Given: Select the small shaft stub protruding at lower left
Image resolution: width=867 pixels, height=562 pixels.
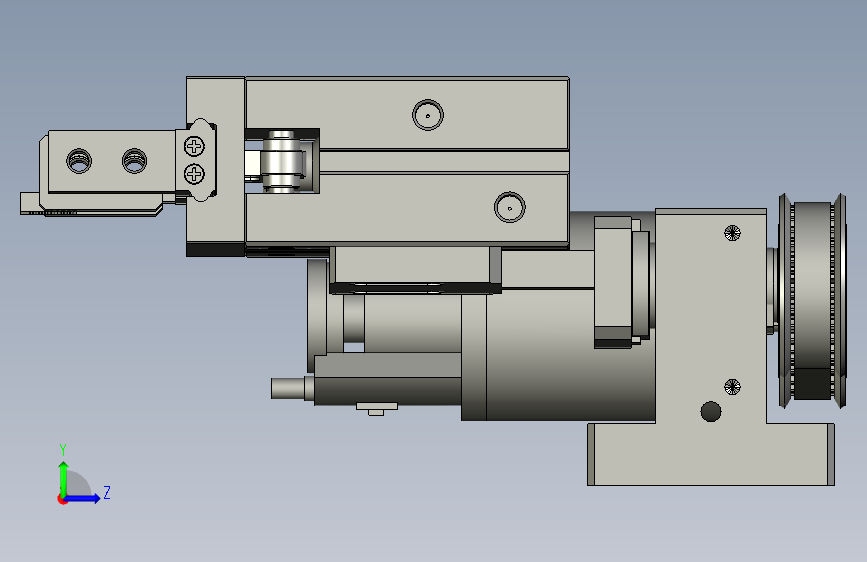Looking at the screenshot, I should [288, 388].
